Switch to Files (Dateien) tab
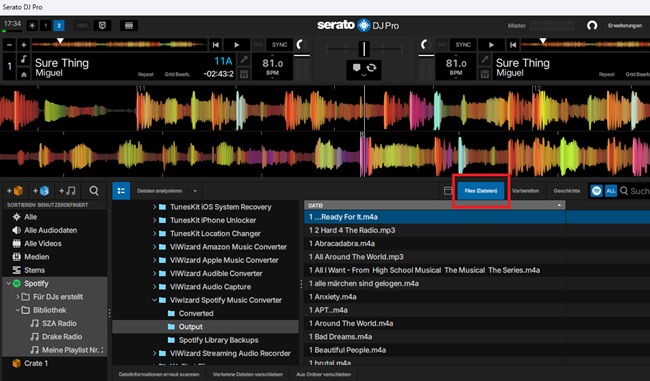Viewport: 650px width, 381px height. [x=481, y=191]
